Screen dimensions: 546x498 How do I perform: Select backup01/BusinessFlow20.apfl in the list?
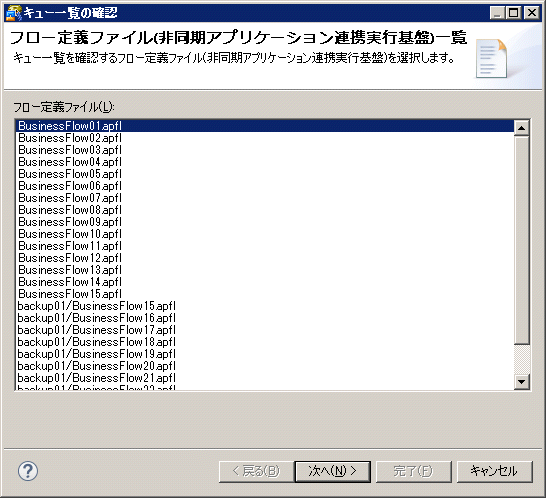[265, 366]
